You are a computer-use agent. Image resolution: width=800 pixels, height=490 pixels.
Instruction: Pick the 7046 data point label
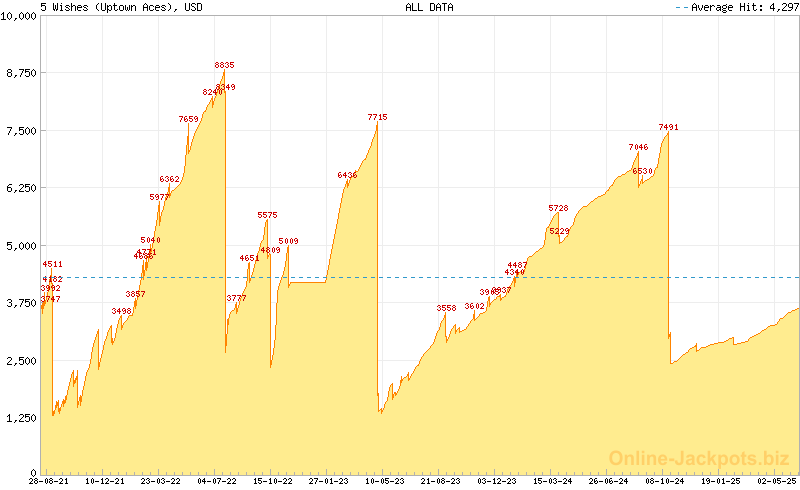638,147
